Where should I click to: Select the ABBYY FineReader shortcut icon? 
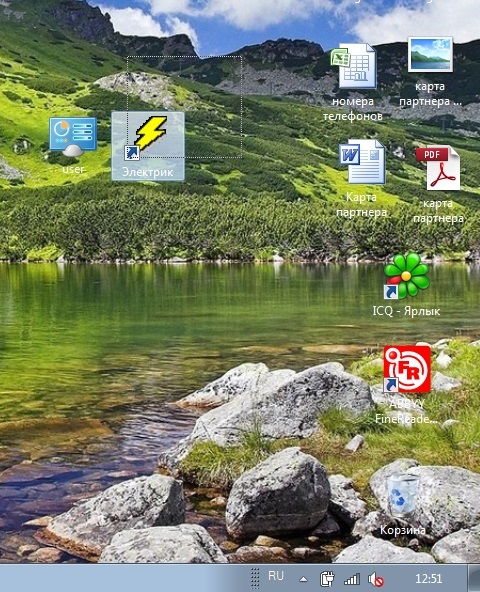pyautogui.click(x=407, y=369)
